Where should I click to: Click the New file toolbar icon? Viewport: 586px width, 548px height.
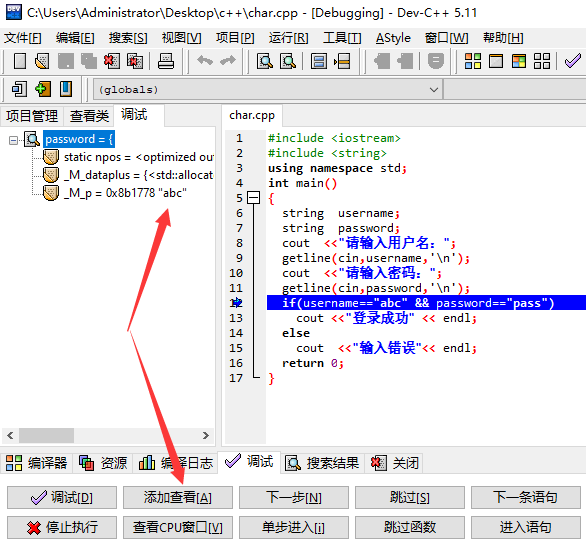[x=20, y=61]
